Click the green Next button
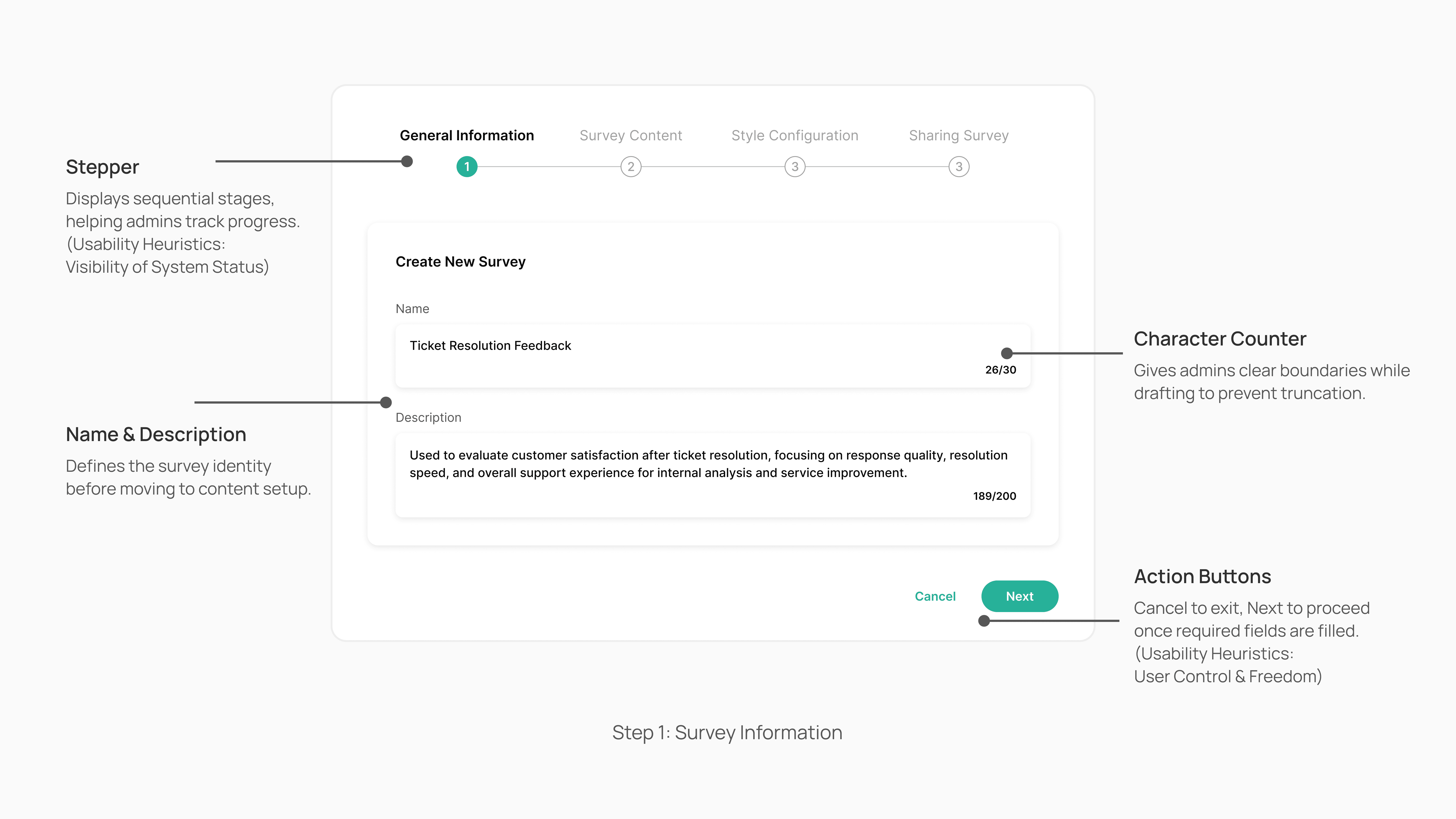This screenshot has height=819, width=1456. [1020, 596]
